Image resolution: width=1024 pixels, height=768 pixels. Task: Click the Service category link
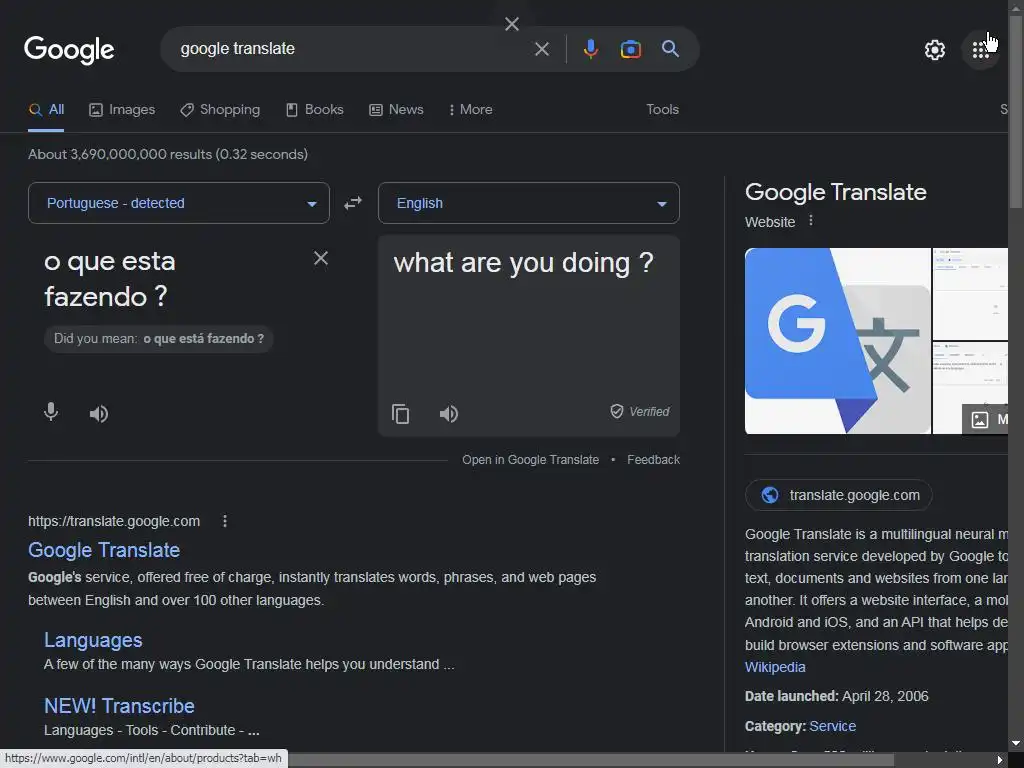(x=833, y=726)
